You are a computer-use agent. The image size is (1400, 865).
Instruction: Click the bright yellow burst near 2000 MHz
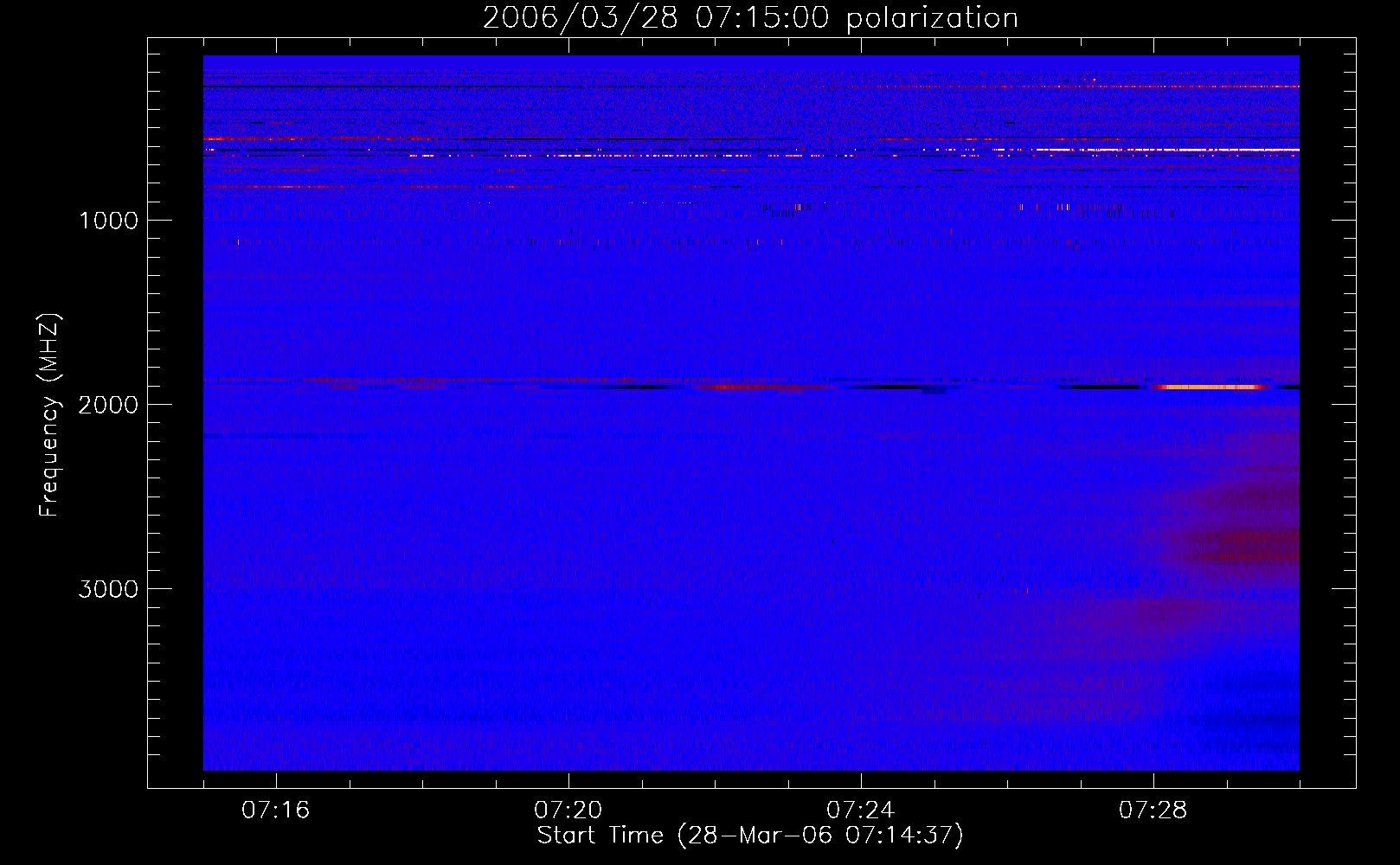1211,388
